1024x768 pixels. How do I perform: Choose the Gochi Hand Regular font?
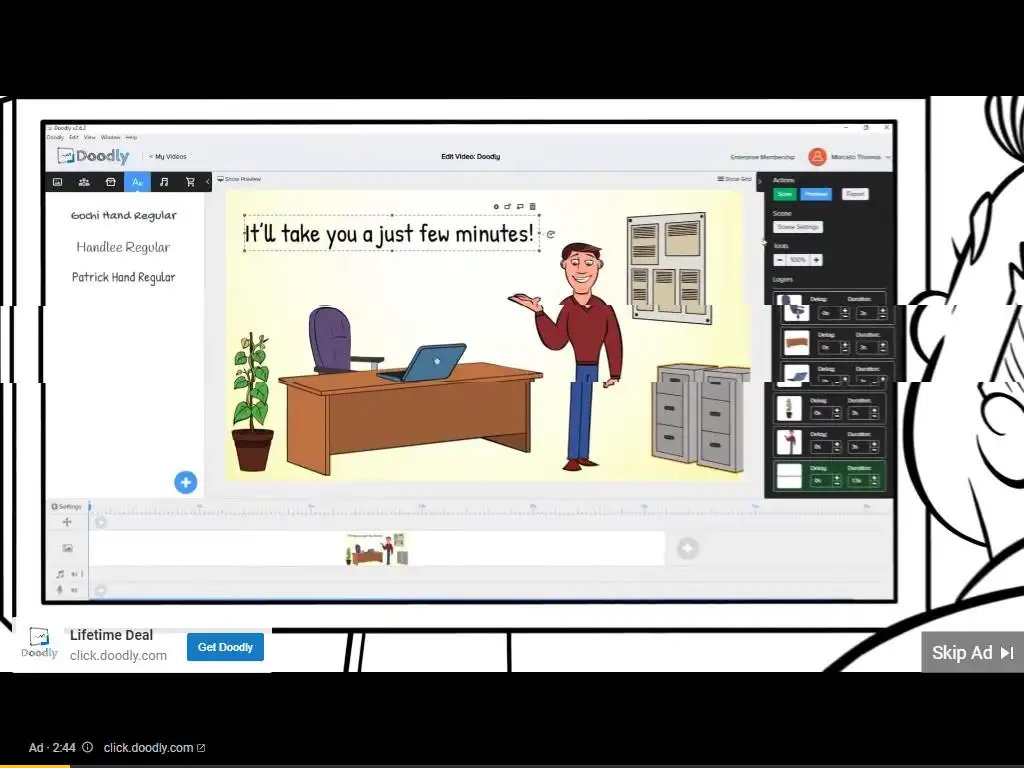124,216
